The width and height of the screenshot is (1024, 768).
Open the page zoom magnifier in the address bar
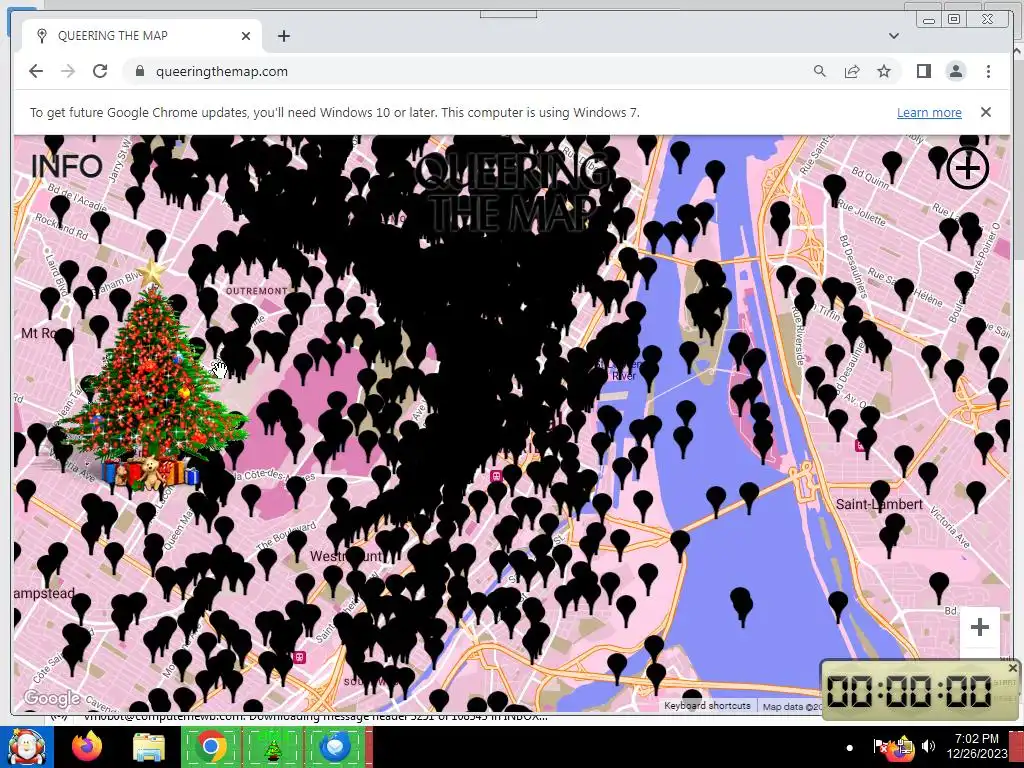[820, 71]
